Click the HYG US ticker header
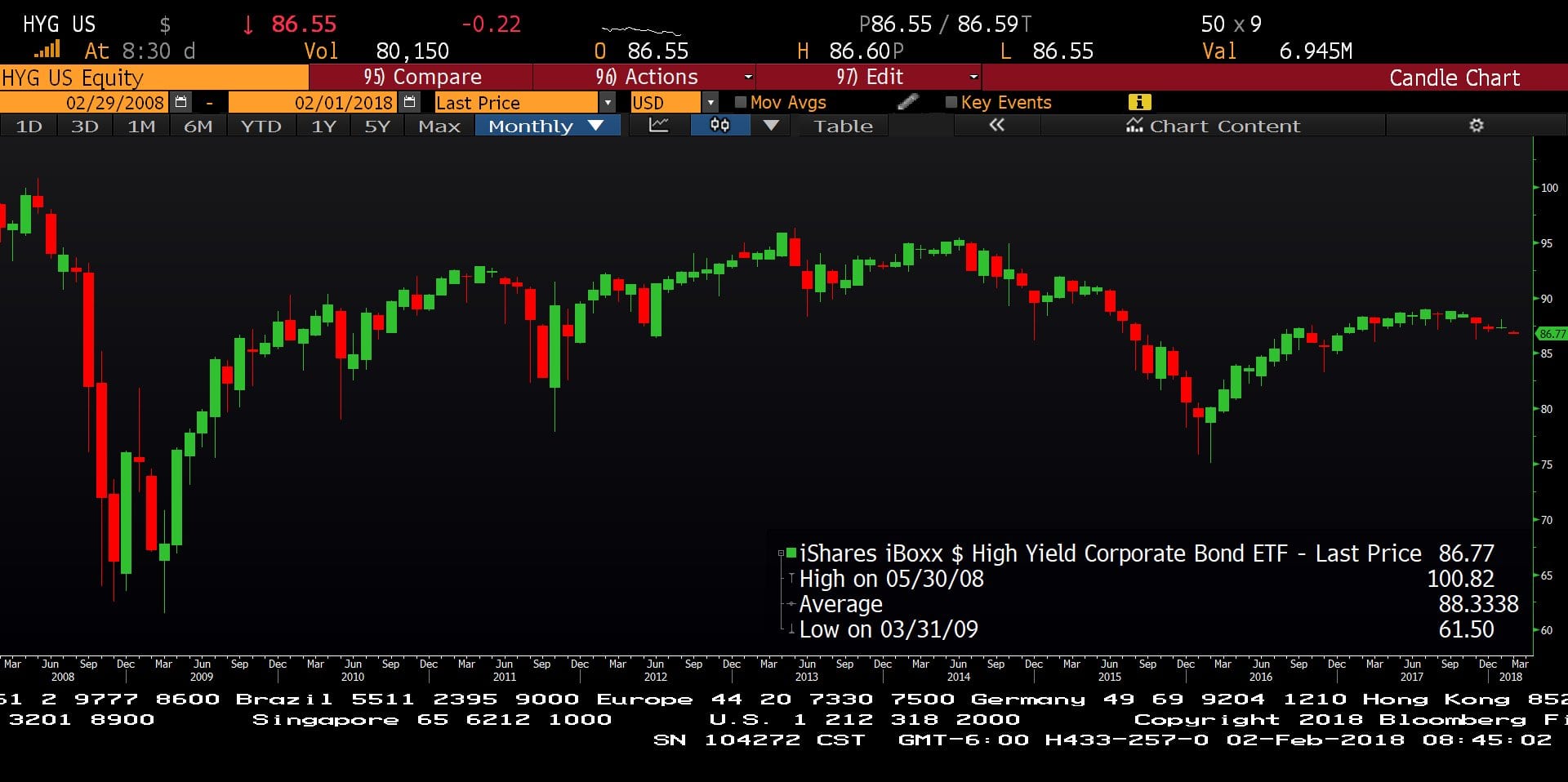Image resolution: width=1568 pixels, height=782 pixels. [x=59, y=24]
